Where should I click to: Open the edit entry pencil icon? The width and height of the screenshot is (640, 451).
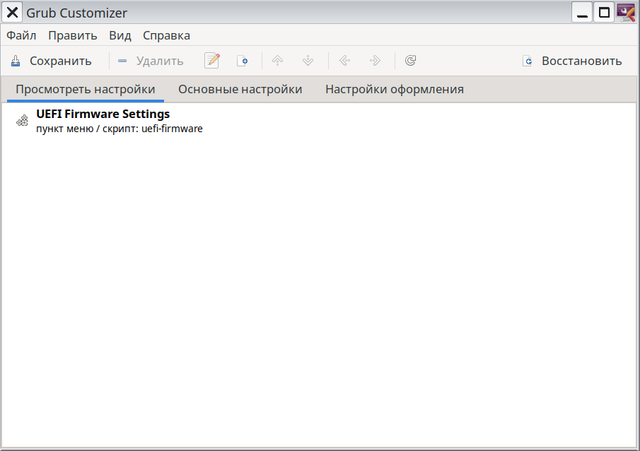(212, 61)
